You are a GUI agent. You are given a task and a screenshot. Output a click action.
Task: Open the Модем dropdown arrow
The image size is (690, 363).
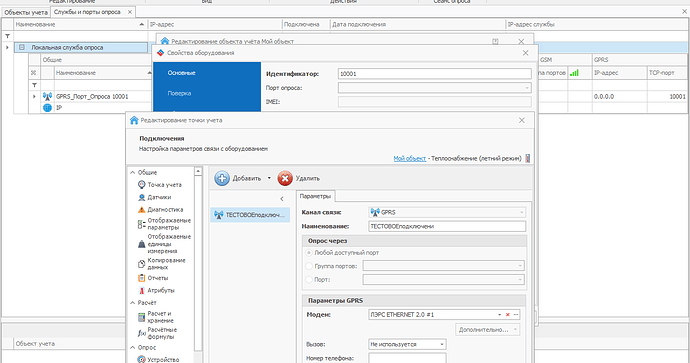click(499, 315)
